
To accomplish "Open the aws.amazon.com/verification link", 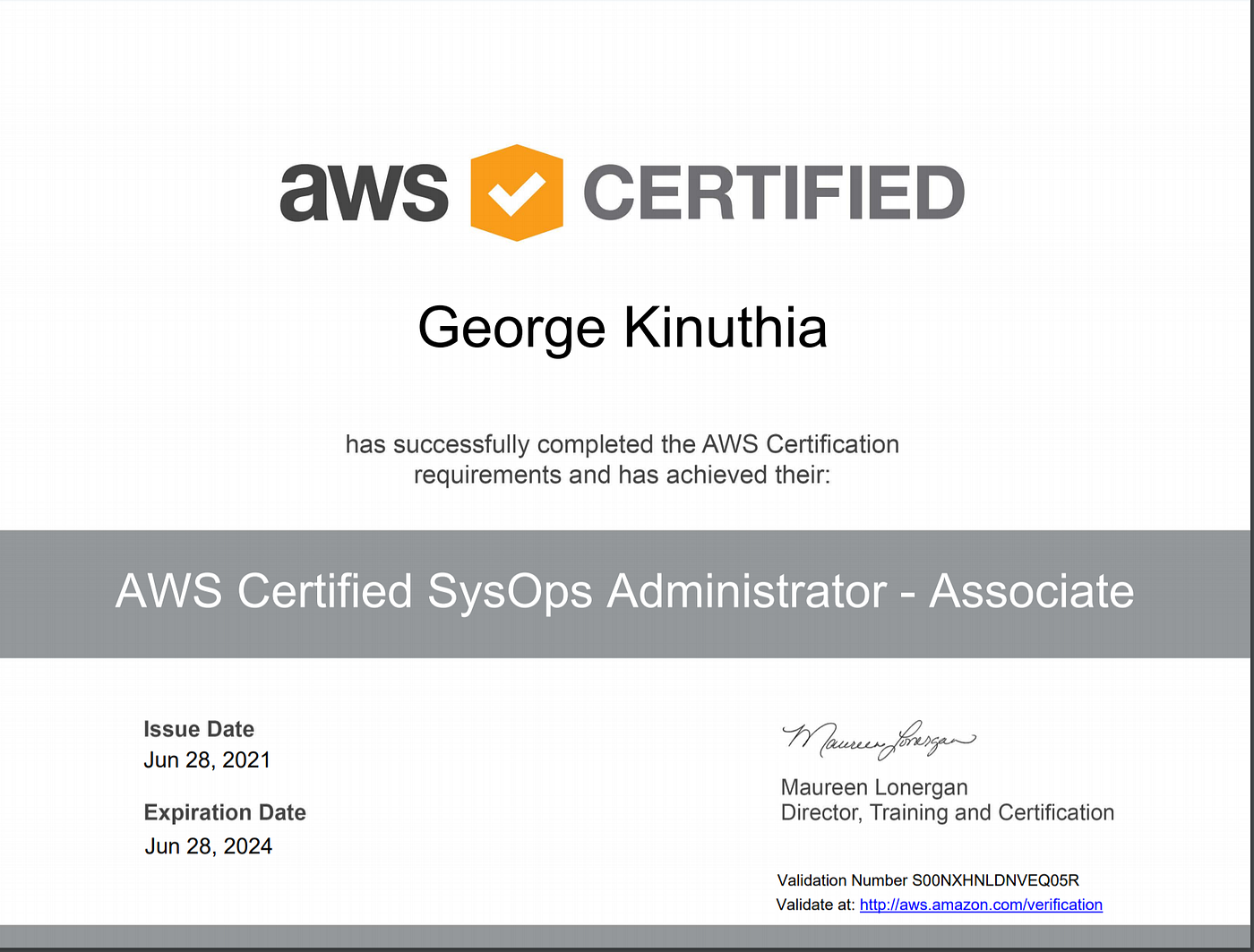I will click(981, 905).
